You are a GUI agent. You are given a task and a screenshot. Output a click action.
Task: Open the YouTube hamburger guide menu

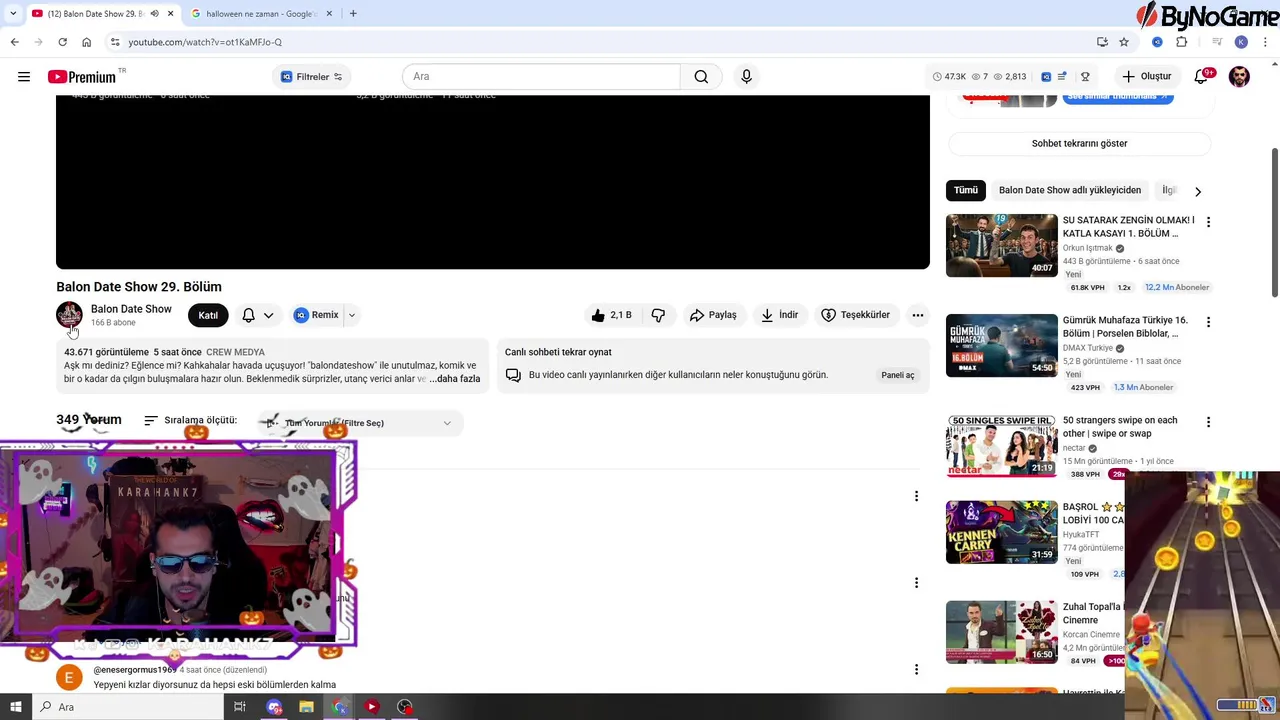pos(24,77)
